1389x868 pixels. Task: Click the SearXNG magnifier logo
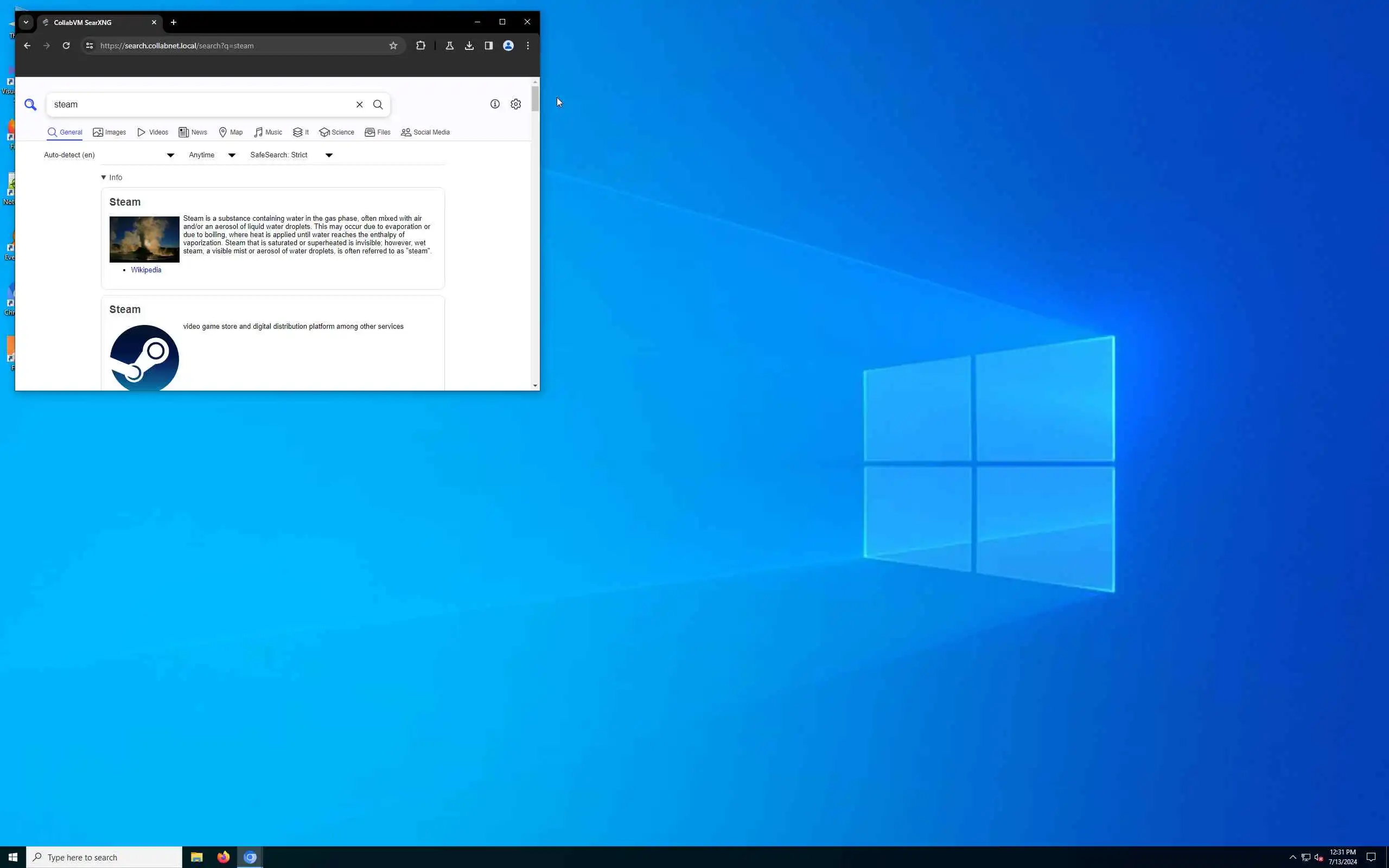pos(30,105)
